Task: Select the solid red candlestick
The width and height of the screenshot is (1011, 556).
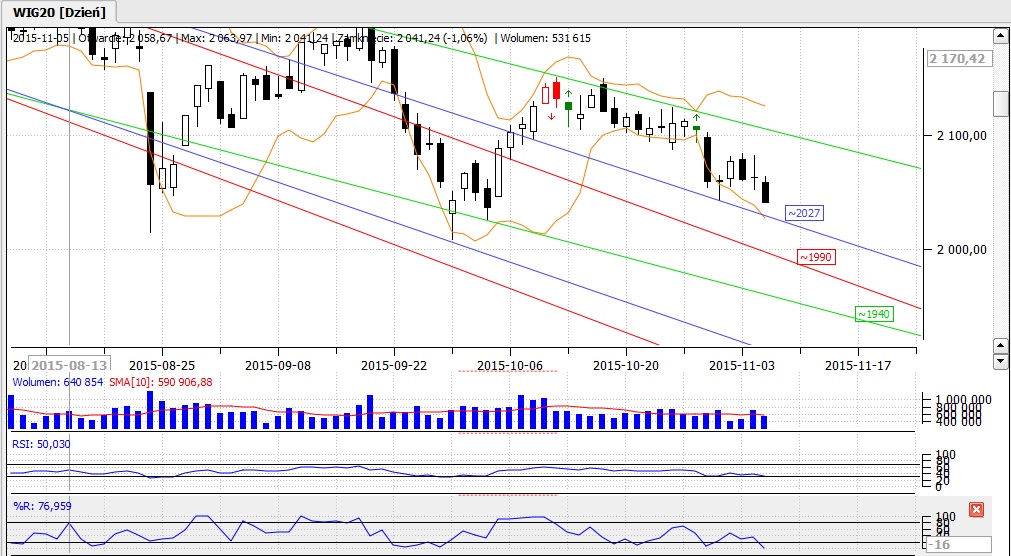Action: point(556,91)
